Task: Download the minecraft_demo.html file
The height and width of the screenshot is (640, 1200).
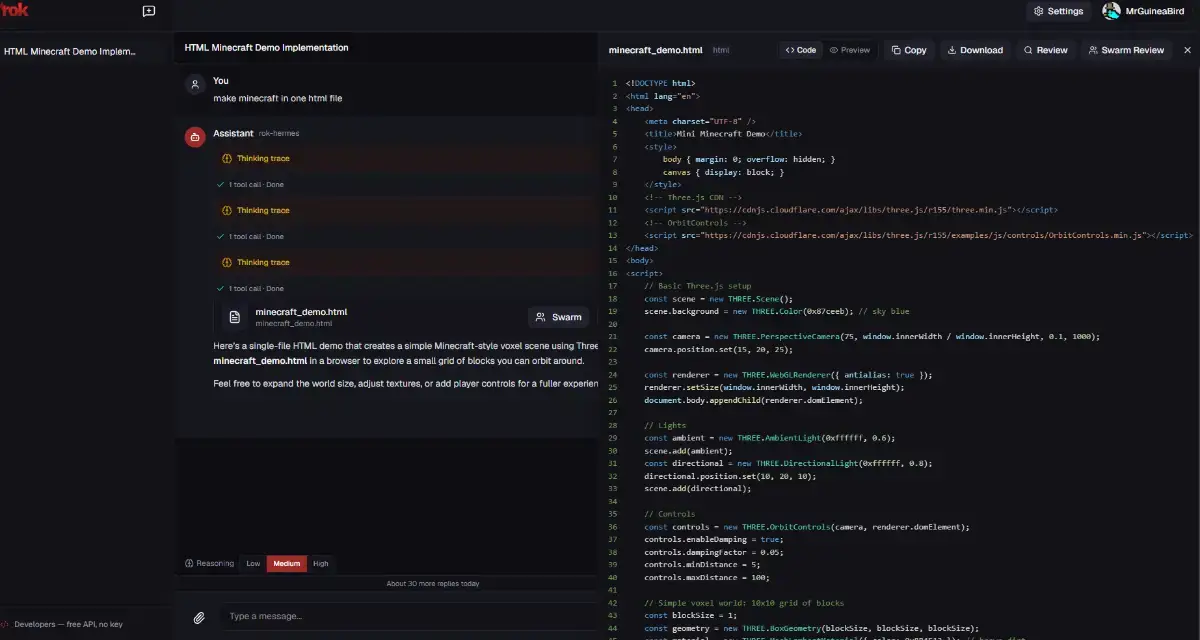Action: coord(975,50)
